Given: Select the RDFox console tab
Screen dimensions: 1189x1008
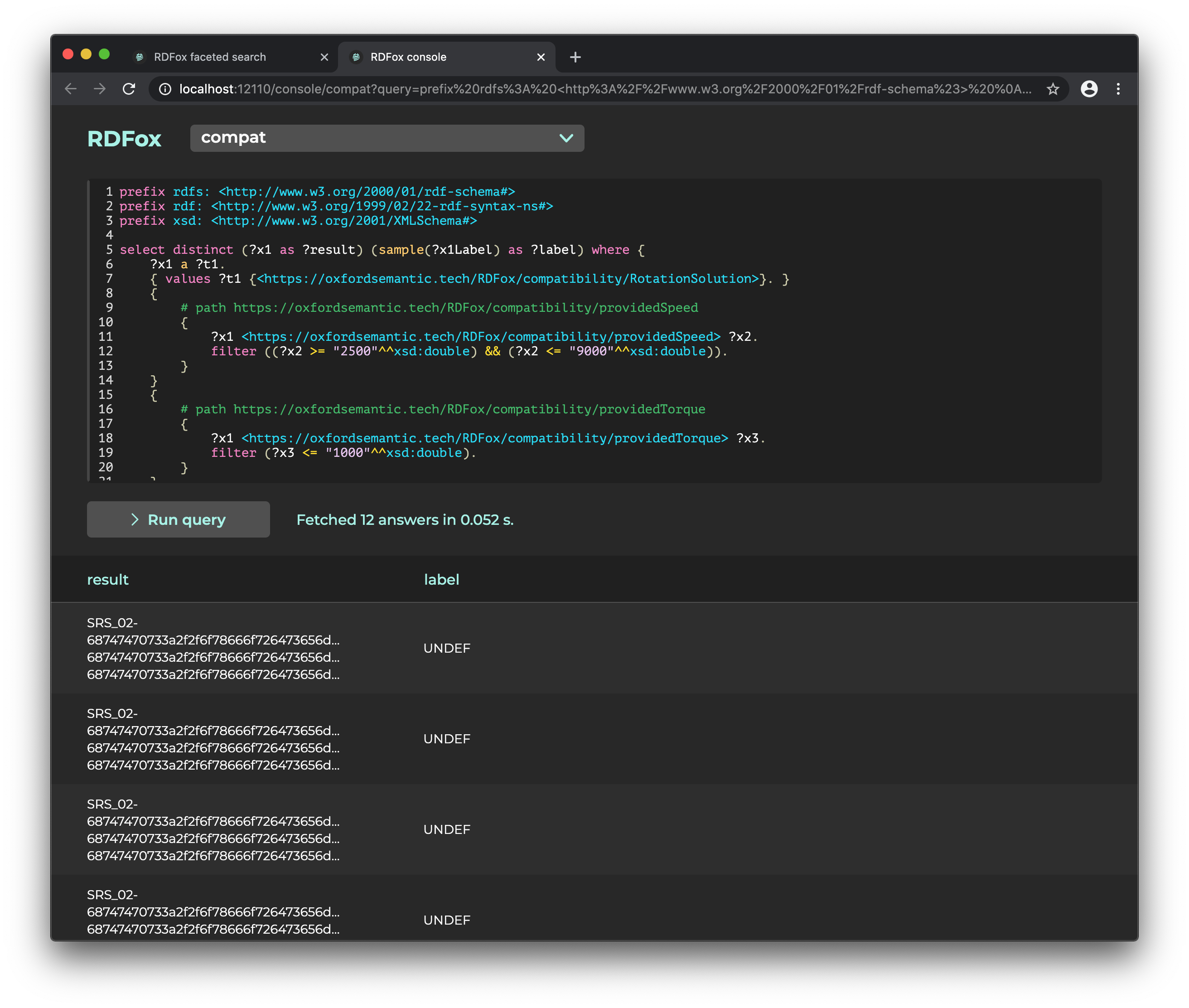Looking at the screenshot, I should (408, 57).
